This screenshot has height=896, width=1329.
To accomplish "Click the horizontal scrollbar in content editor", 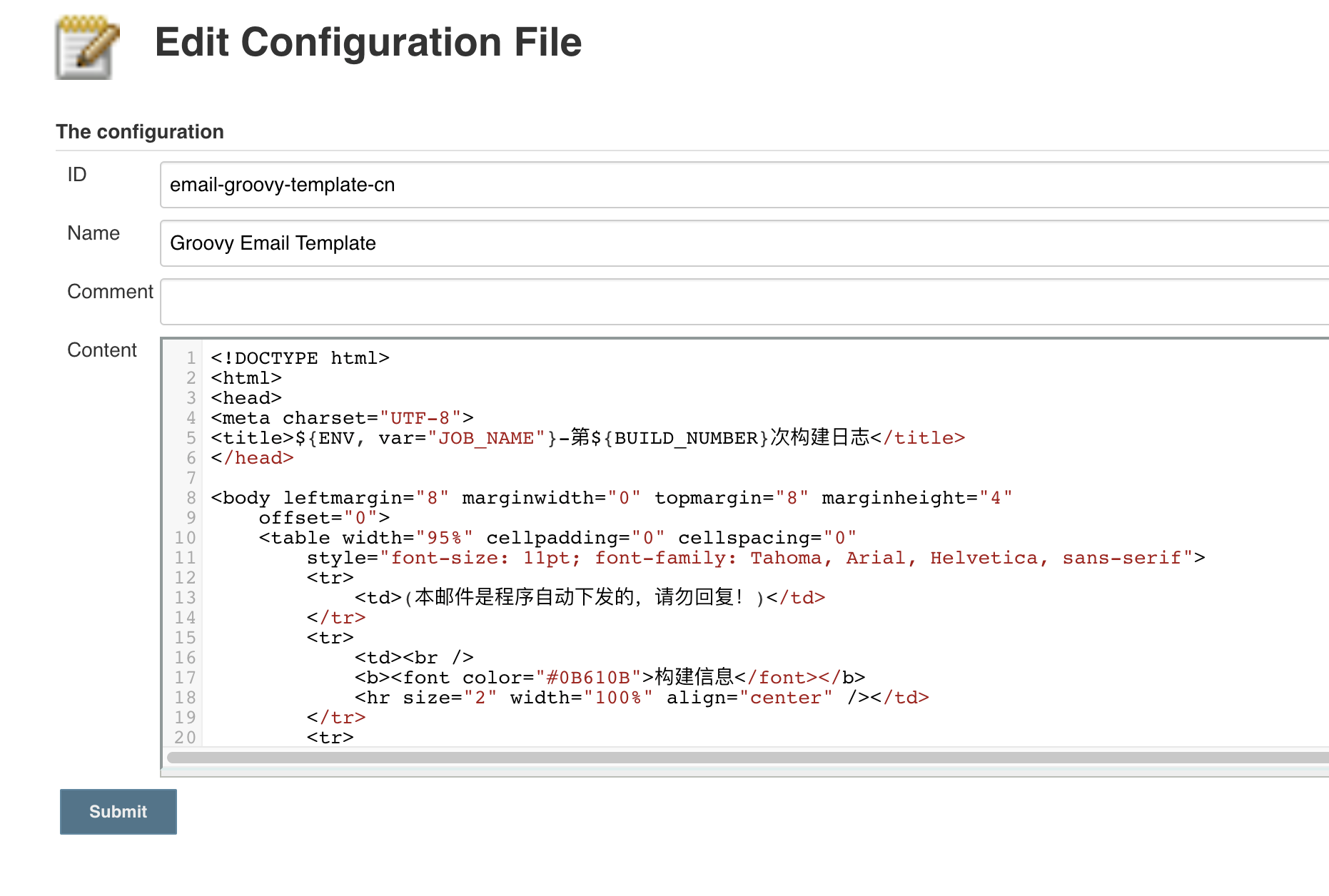I will click(742, 758).
